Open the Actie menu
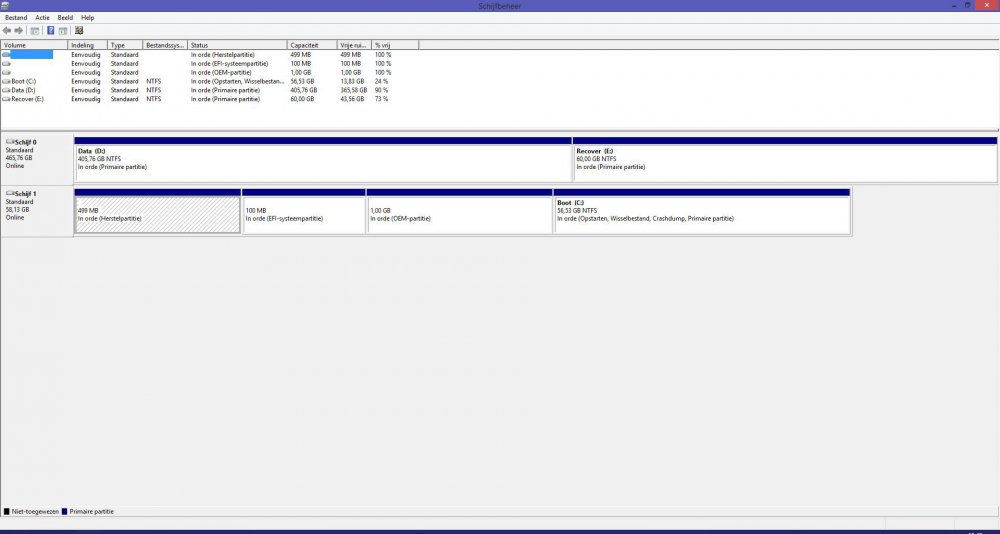The width and height of the screenshot is (1000, 534). coord(42,18)
